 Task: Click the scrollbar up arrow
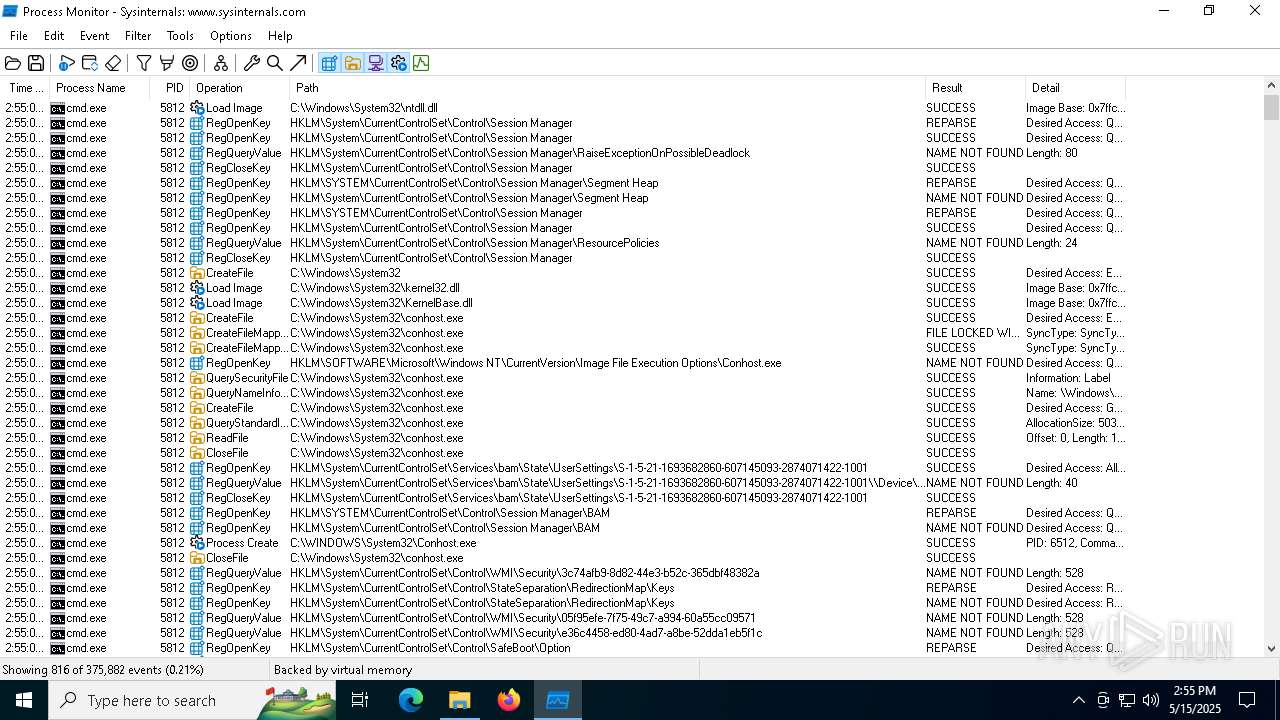pyautogui.click(x=1271, y=87)
